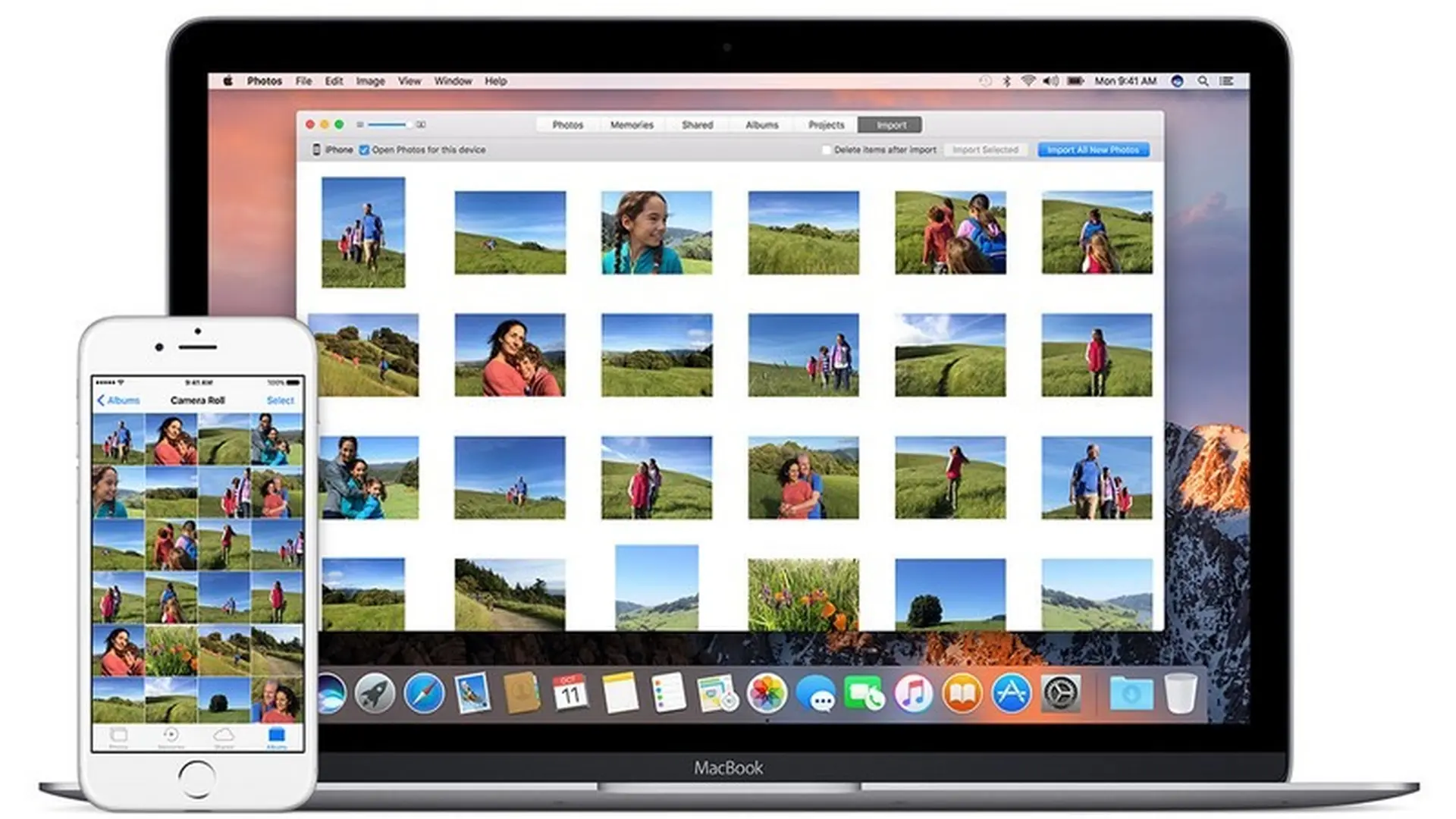Select the Import tab

click(x=890, y=124)
